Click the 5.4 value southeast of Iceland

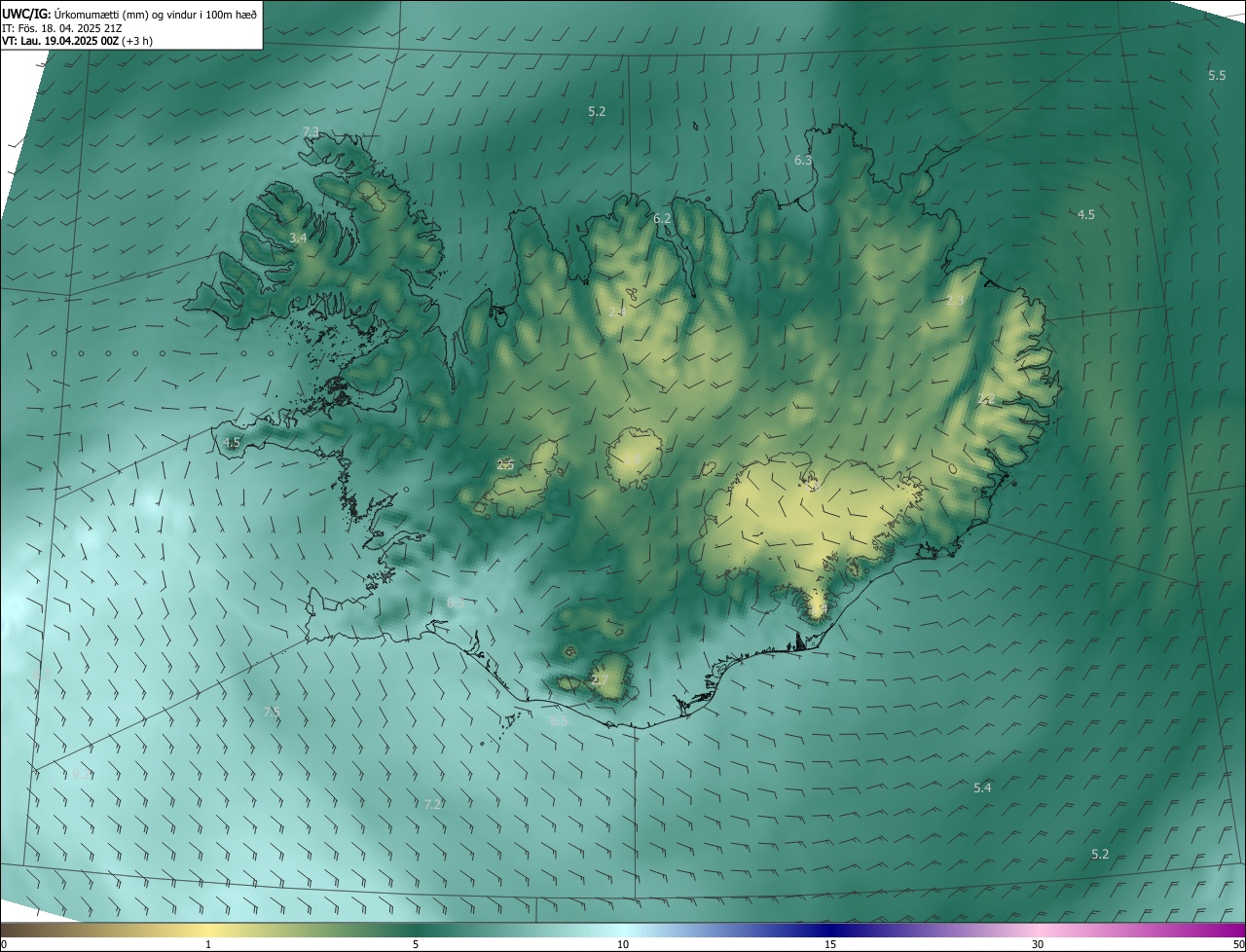pos(982,787)
